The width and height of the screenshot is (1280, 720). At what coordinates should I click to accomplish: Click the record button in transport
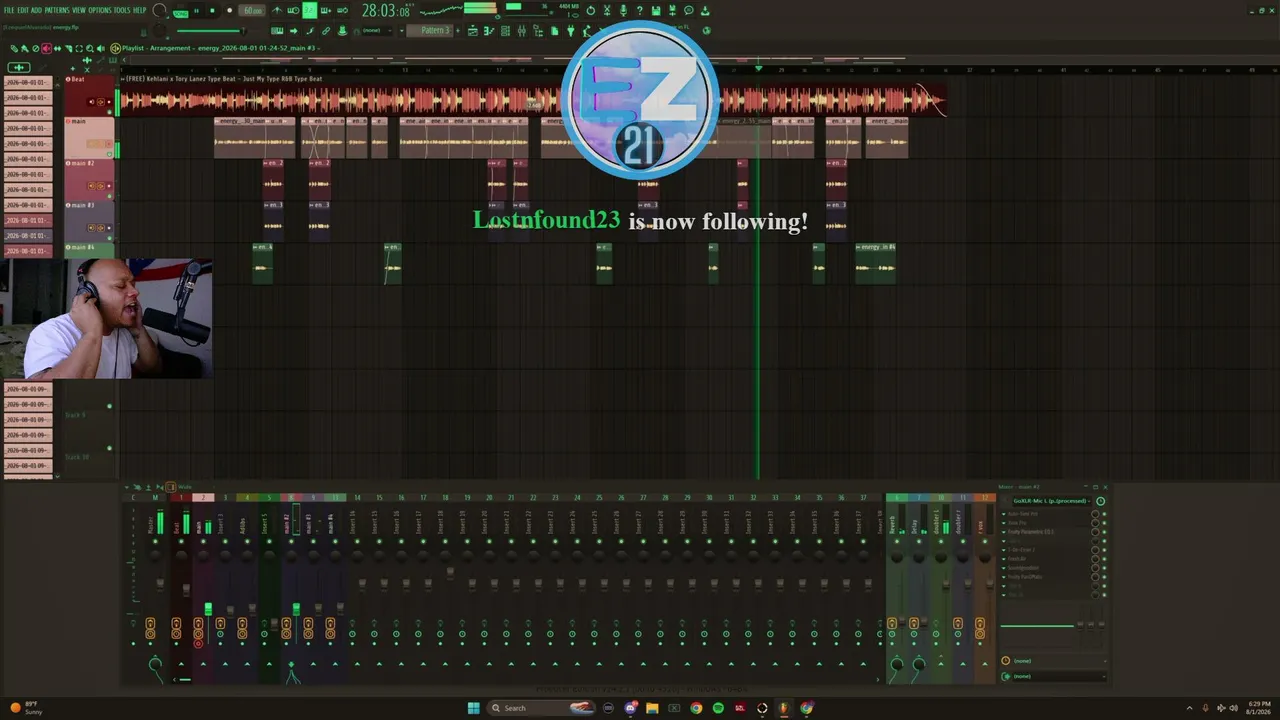[229, 11]
